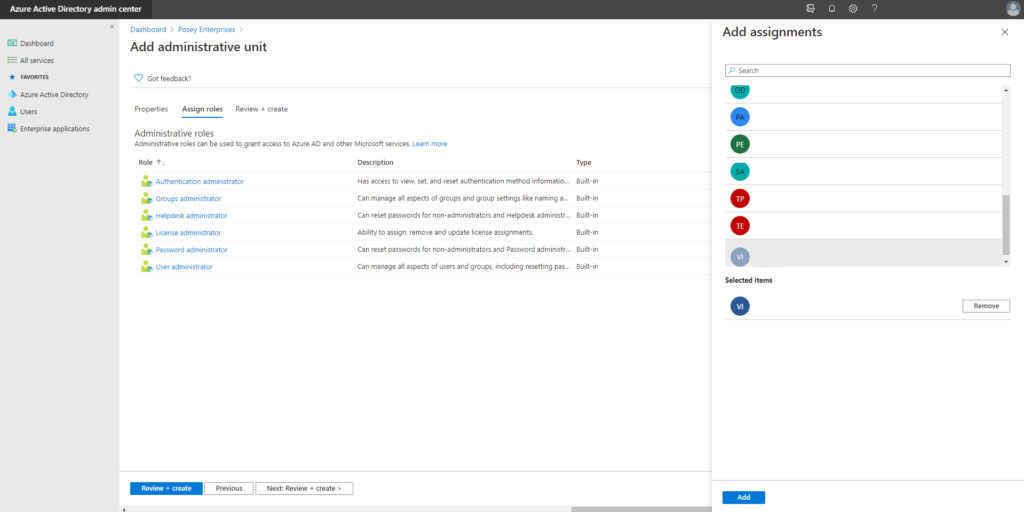Focus the Search field in Add assignments
The height and width of the screenshot is (512, 1024).
[x=867, y=70]
